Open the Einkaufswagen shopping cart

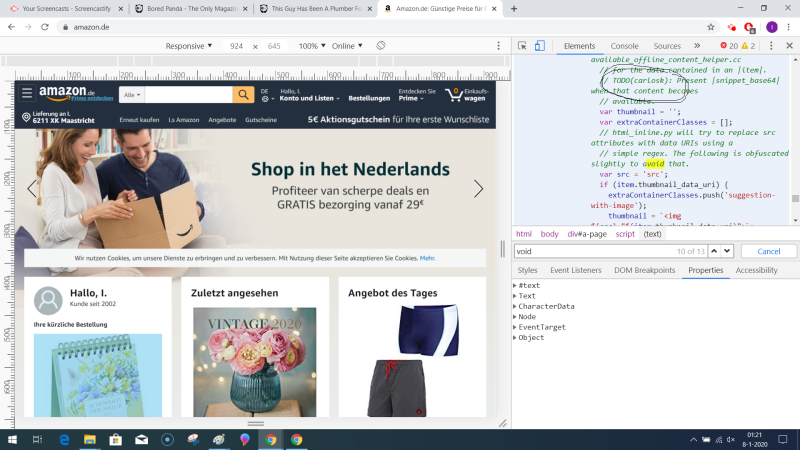pos(467,94)
